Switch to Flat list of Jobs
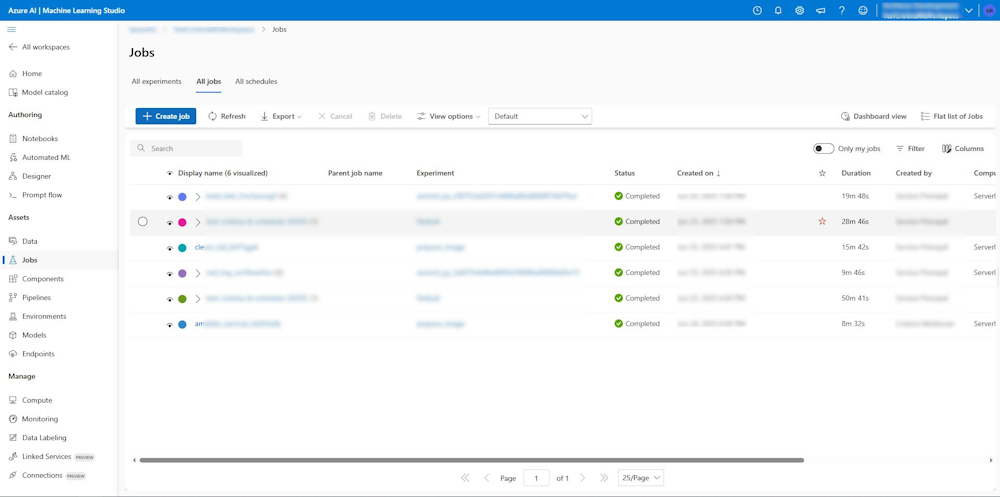The height and width of the screenshot is (497, 1000). tap(952, 116)
